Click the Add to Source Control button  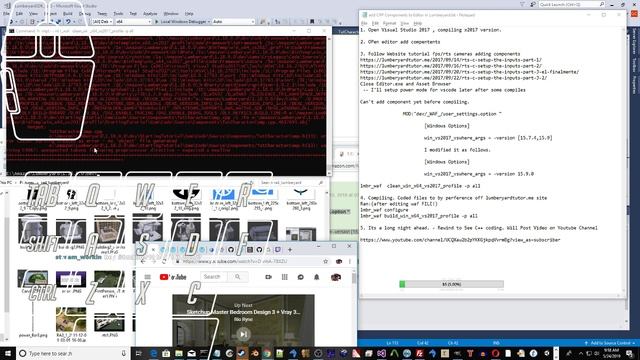click(x=610, y=343)
